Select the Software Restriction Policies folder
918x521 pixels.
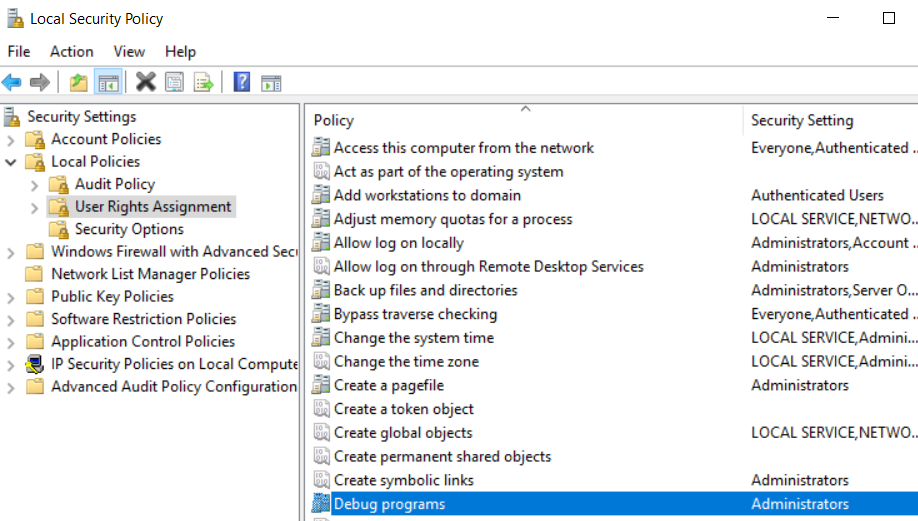point(143,319)
